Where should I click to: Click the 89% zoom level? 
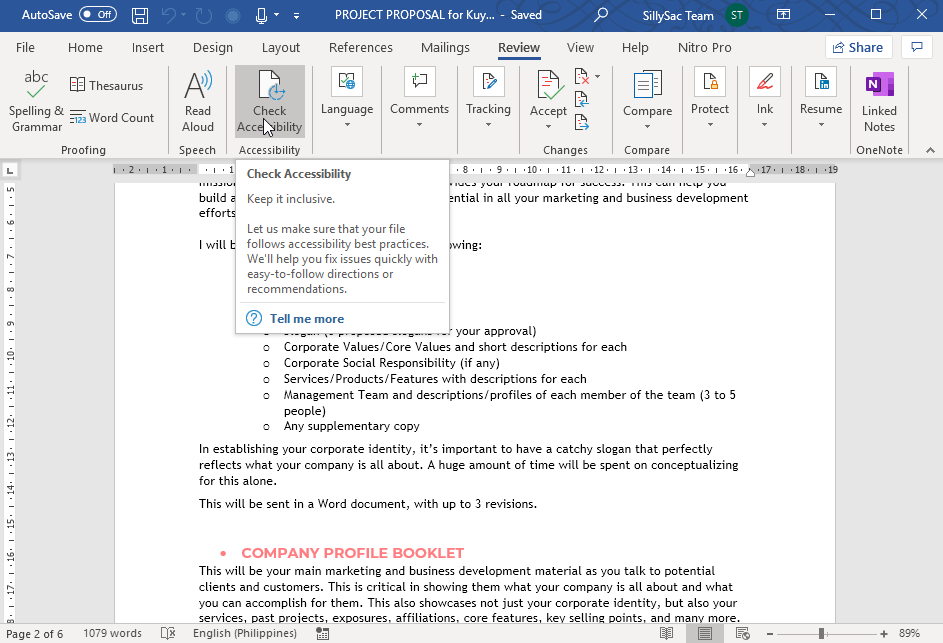(x=909, y=633)
